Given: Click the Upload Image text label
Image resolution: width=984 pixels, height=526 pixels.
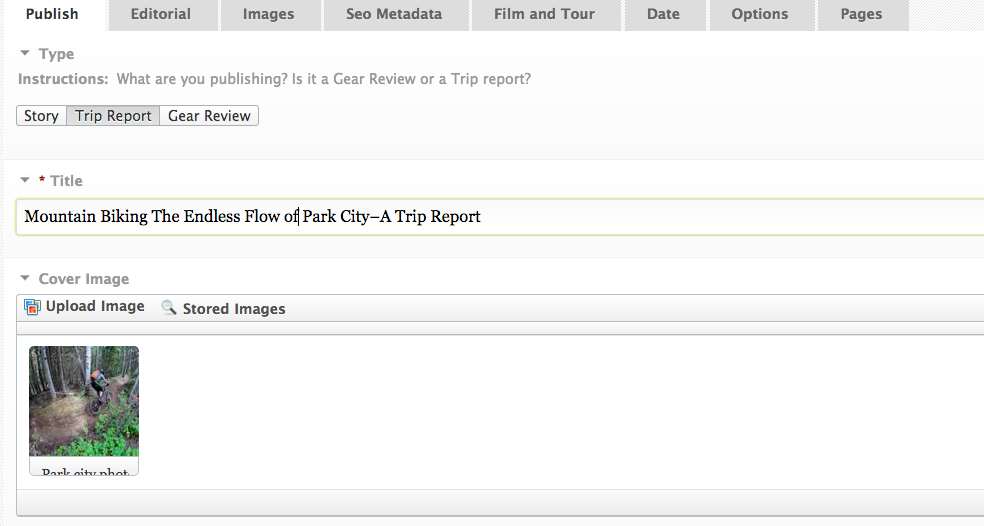Looking at the screenshot, I should pos(95,306).
